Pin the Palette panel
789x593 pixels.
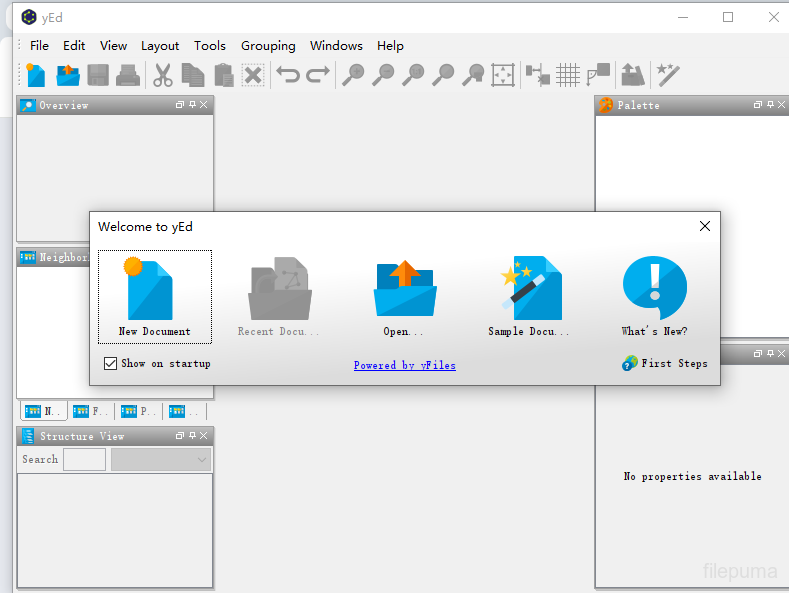coord(770,105)
